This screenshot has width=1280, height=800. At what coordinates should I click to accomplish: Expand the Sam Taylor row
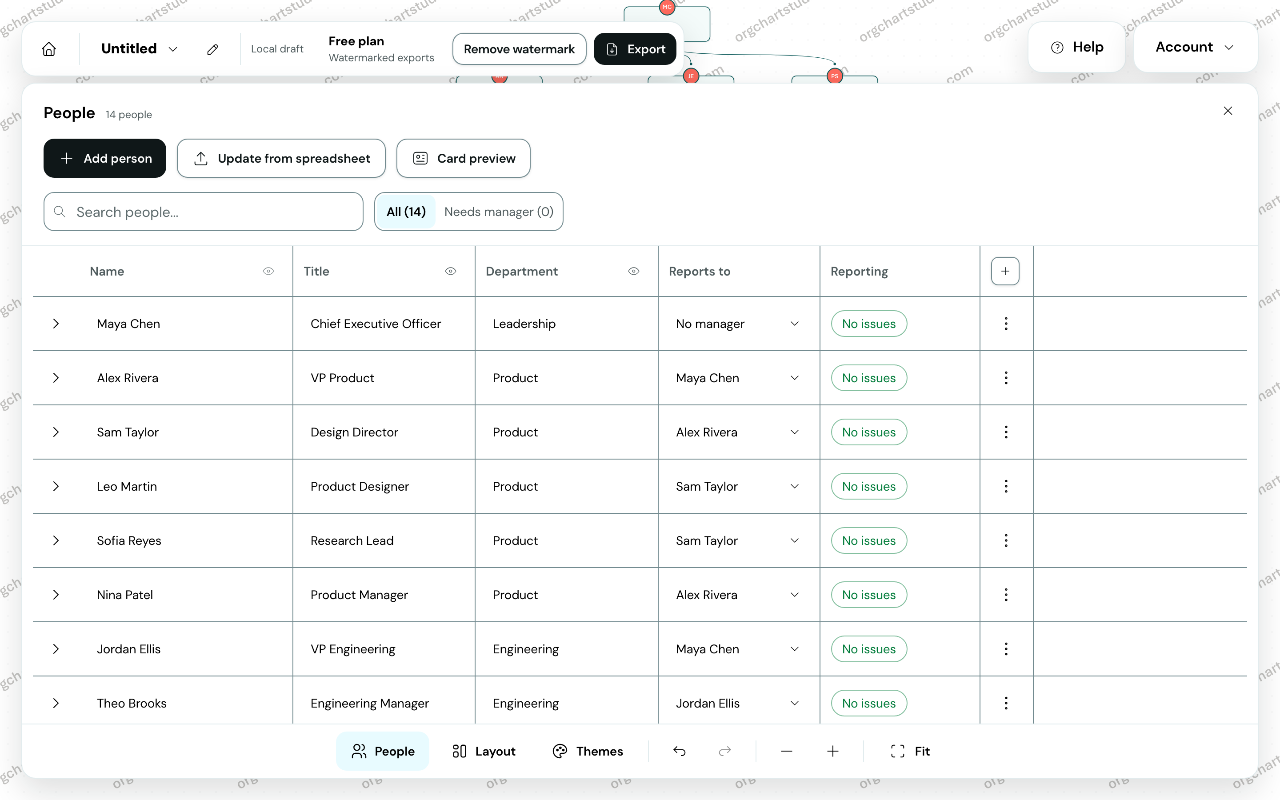(56, 432)
